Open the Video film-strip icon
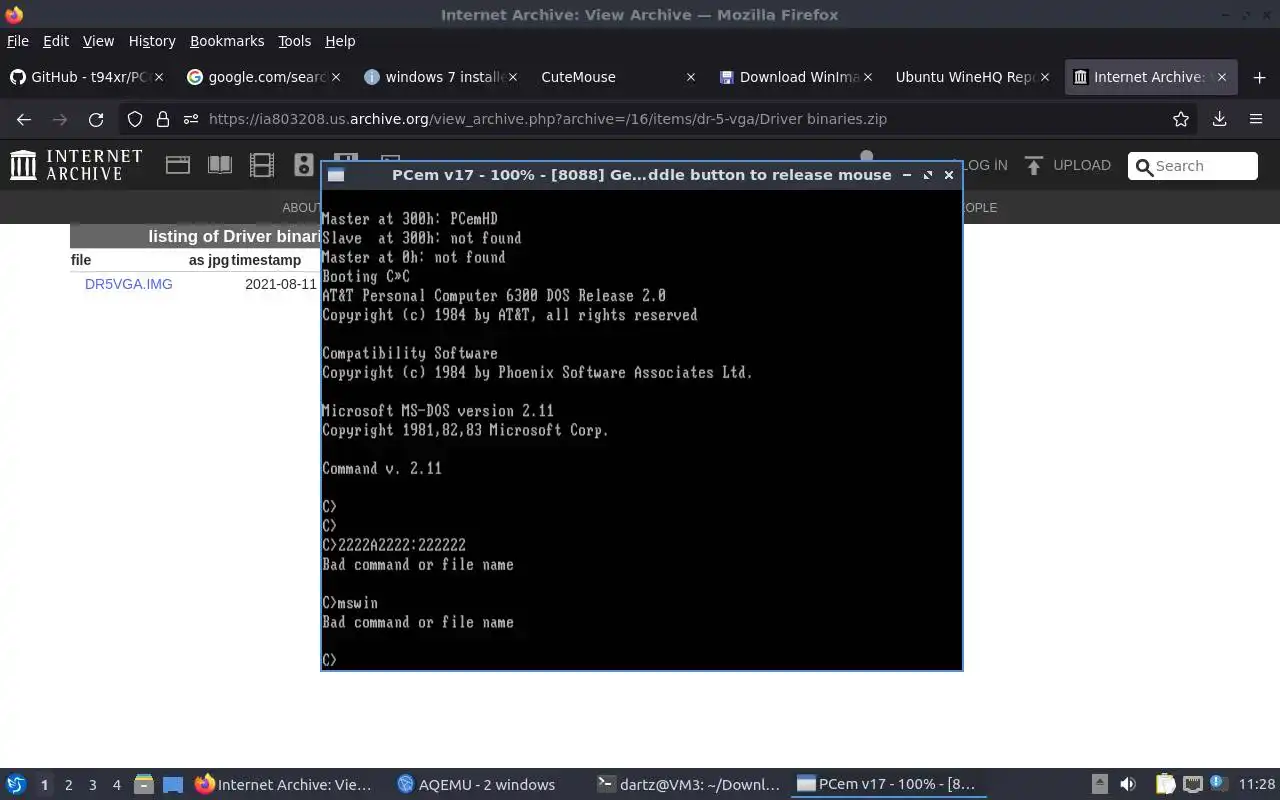1280x800 pixels. (x=262, y=165)
